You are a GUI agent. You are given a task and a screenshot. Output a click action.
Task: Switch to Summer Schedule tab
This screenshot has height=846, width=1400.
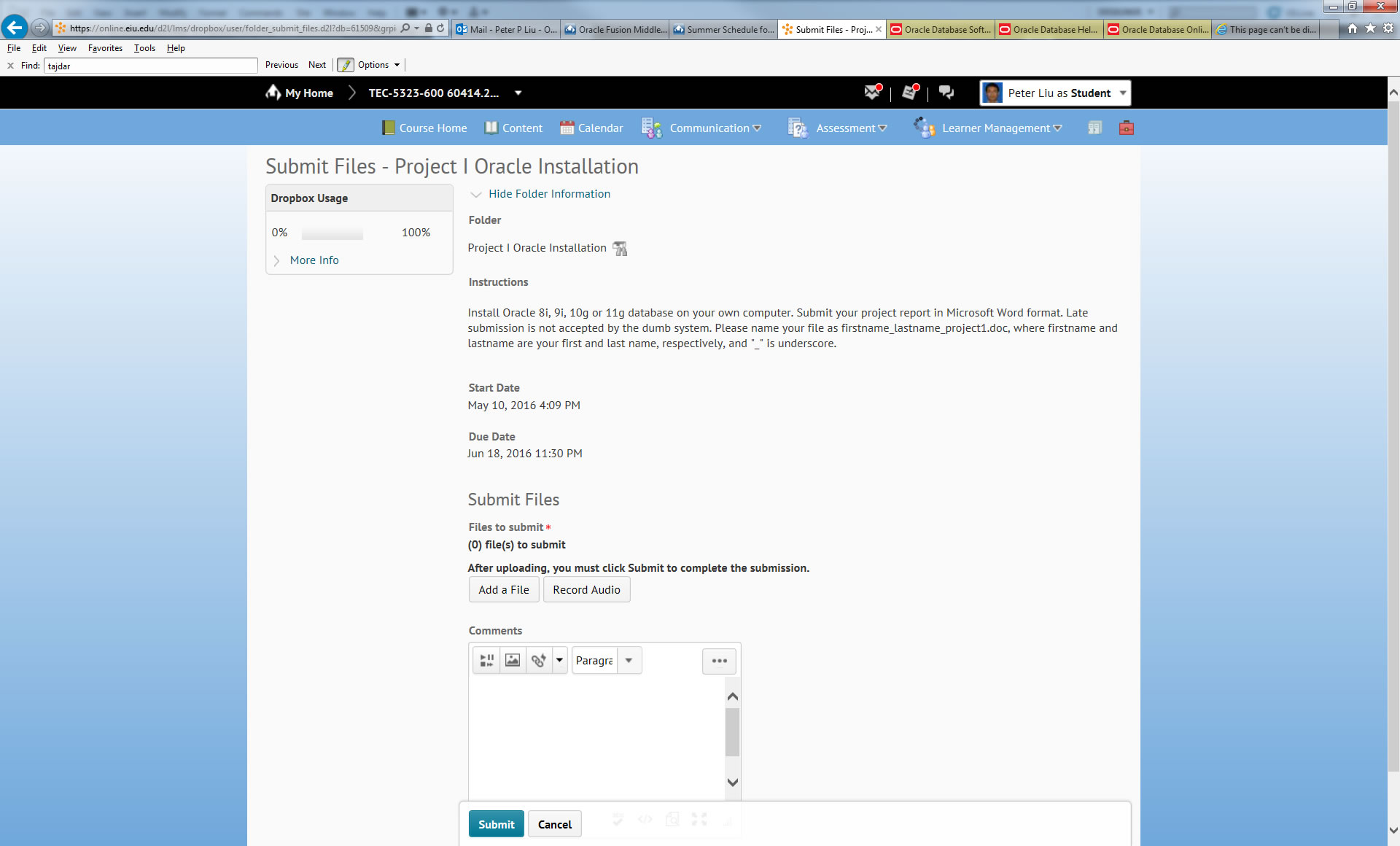(723, 29)
